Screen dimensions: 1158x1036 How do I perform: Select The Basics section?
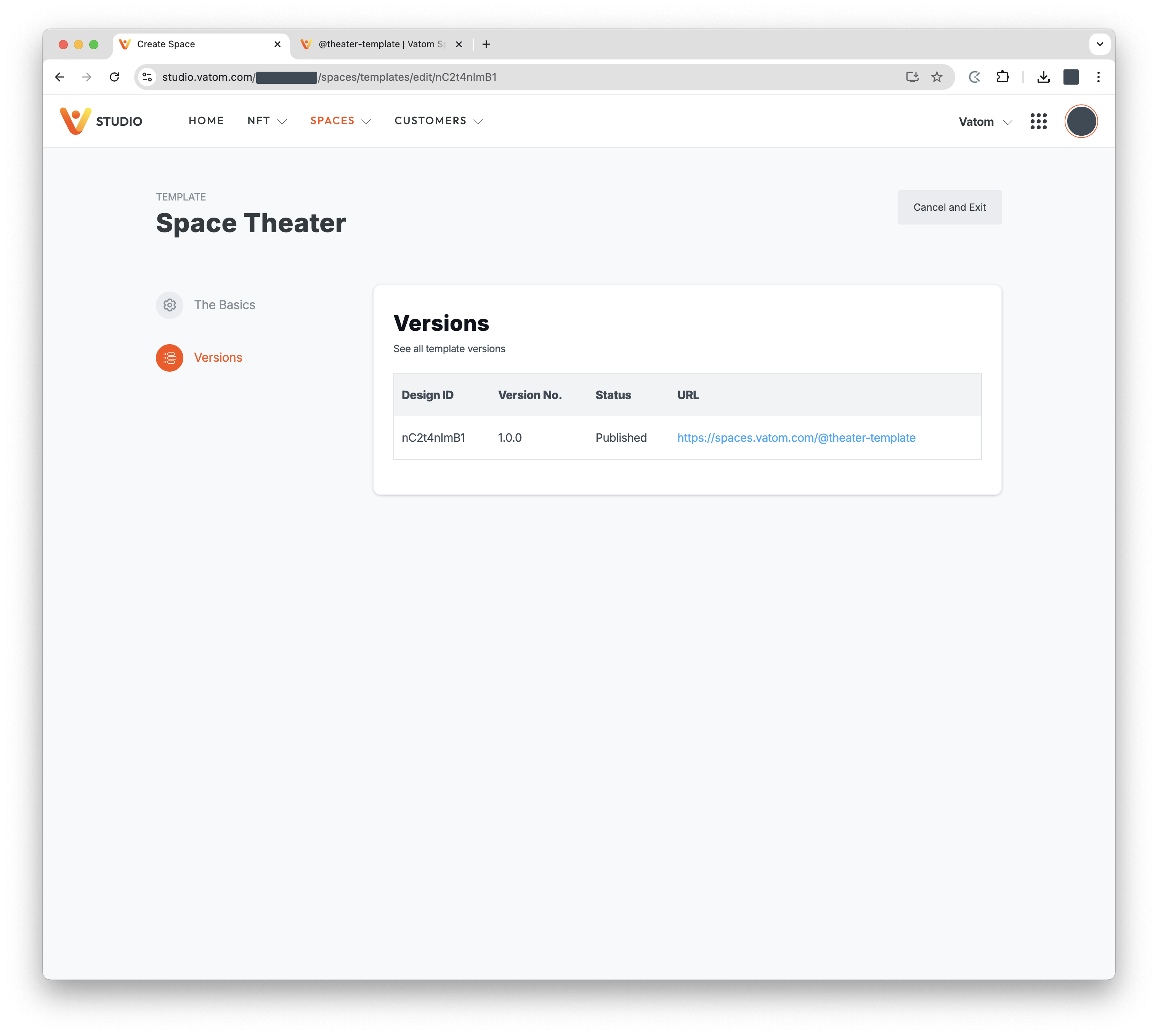205,305
